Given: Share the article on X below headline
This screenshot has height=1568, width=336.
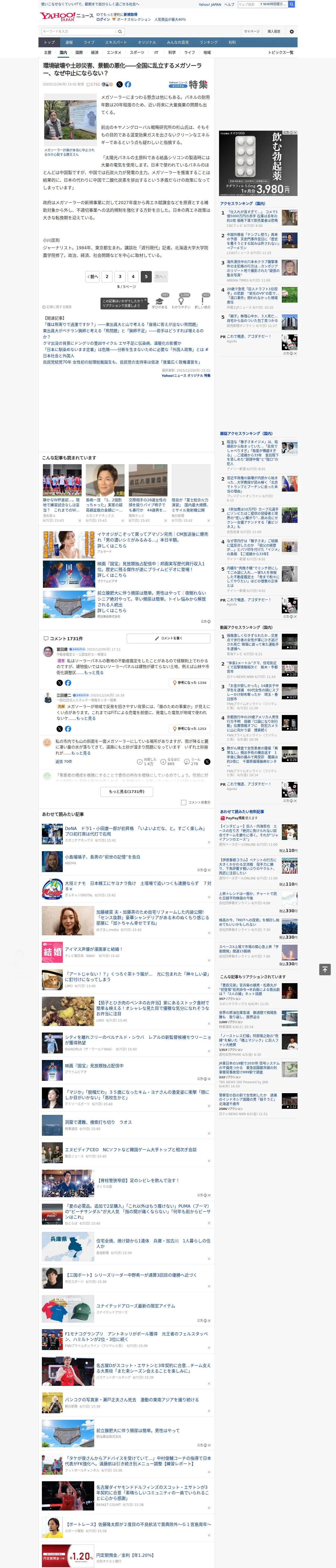Looking at the screenshot, I should click(x=120, y=85).
